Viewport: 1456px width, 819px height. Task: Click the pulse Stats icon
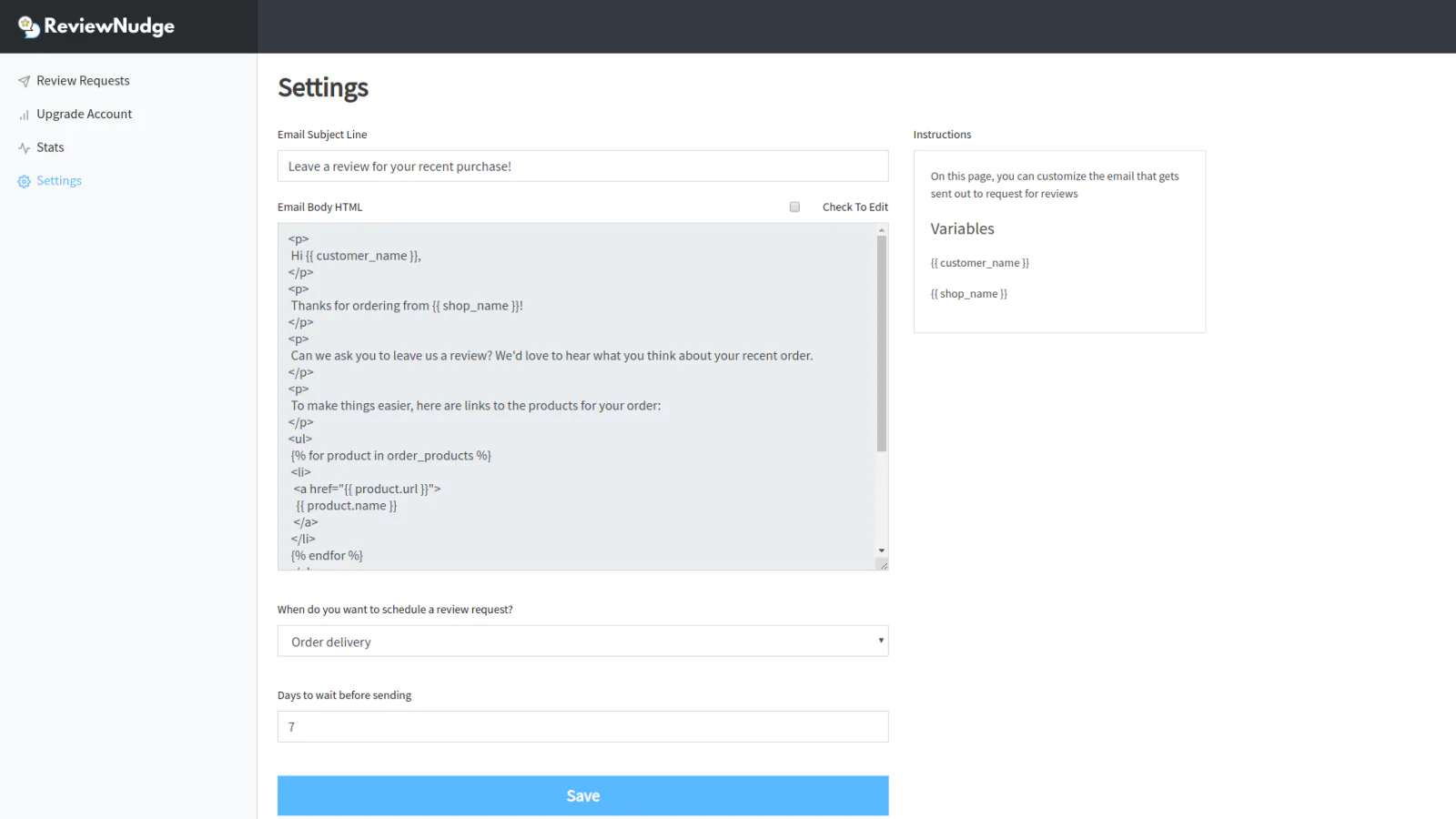[24, 148]
